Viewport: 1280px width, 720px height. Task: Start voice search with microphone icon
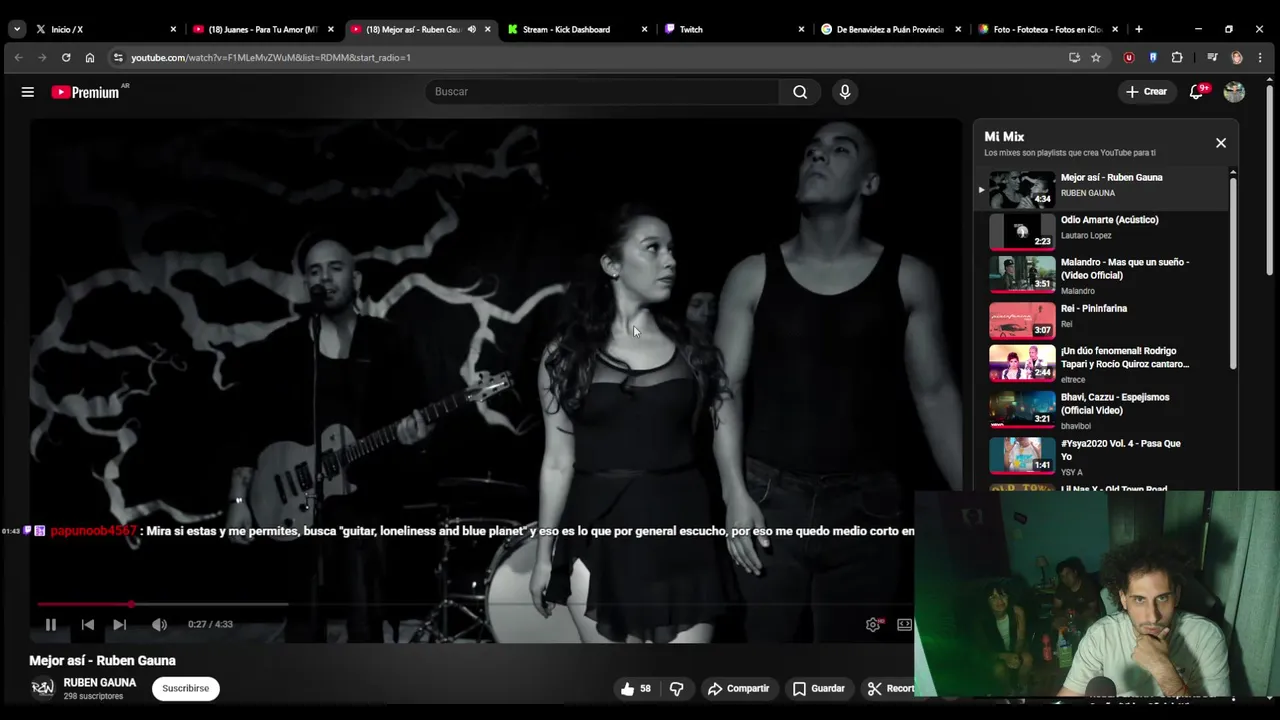click(845, 92)
